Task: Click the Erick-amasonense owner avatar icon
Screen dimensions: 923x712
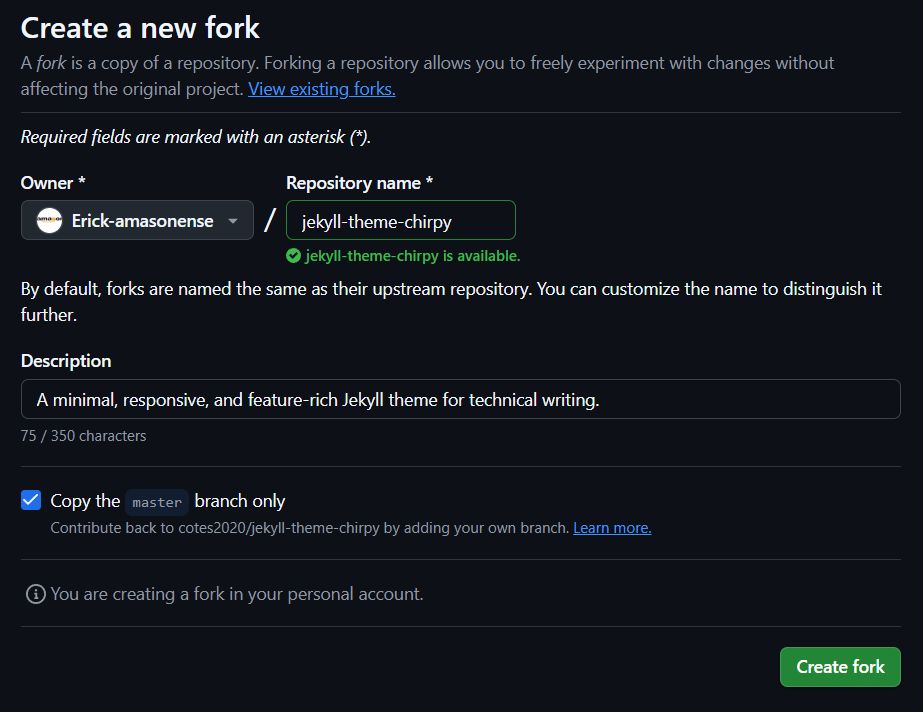Action: (49, 221)
